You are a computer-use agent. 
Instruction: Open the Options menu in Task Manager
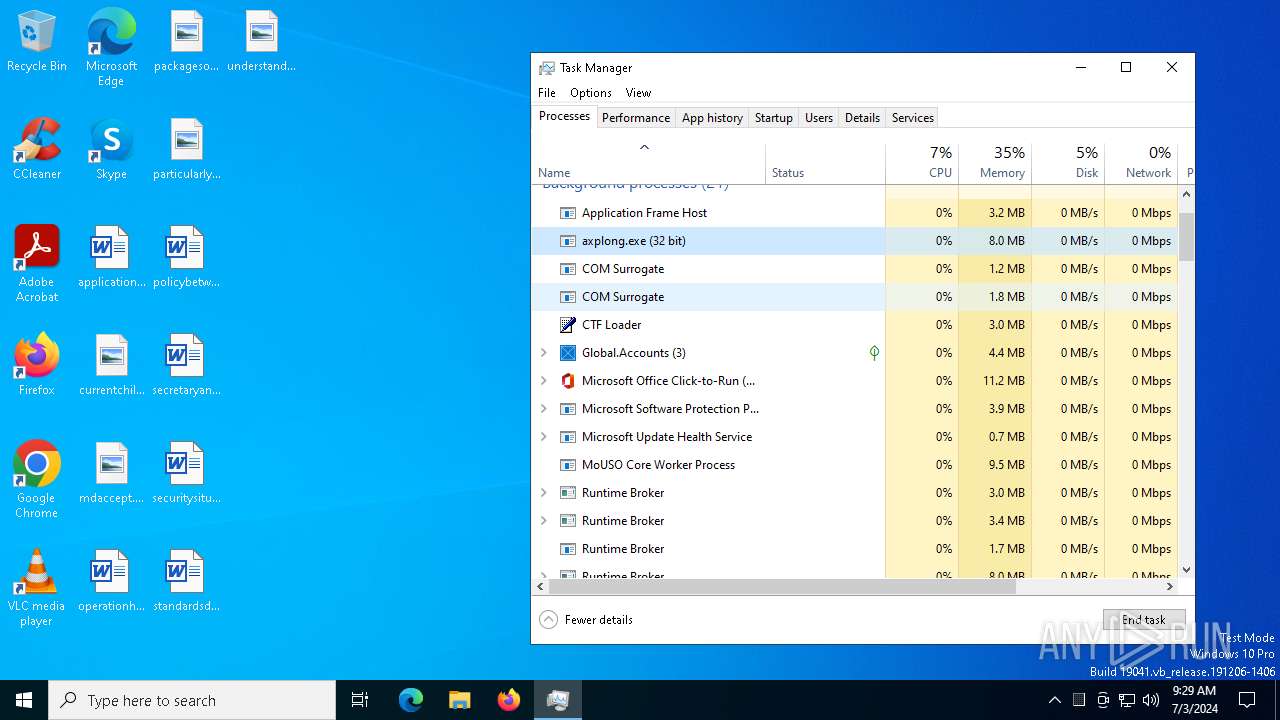[591, 93]
